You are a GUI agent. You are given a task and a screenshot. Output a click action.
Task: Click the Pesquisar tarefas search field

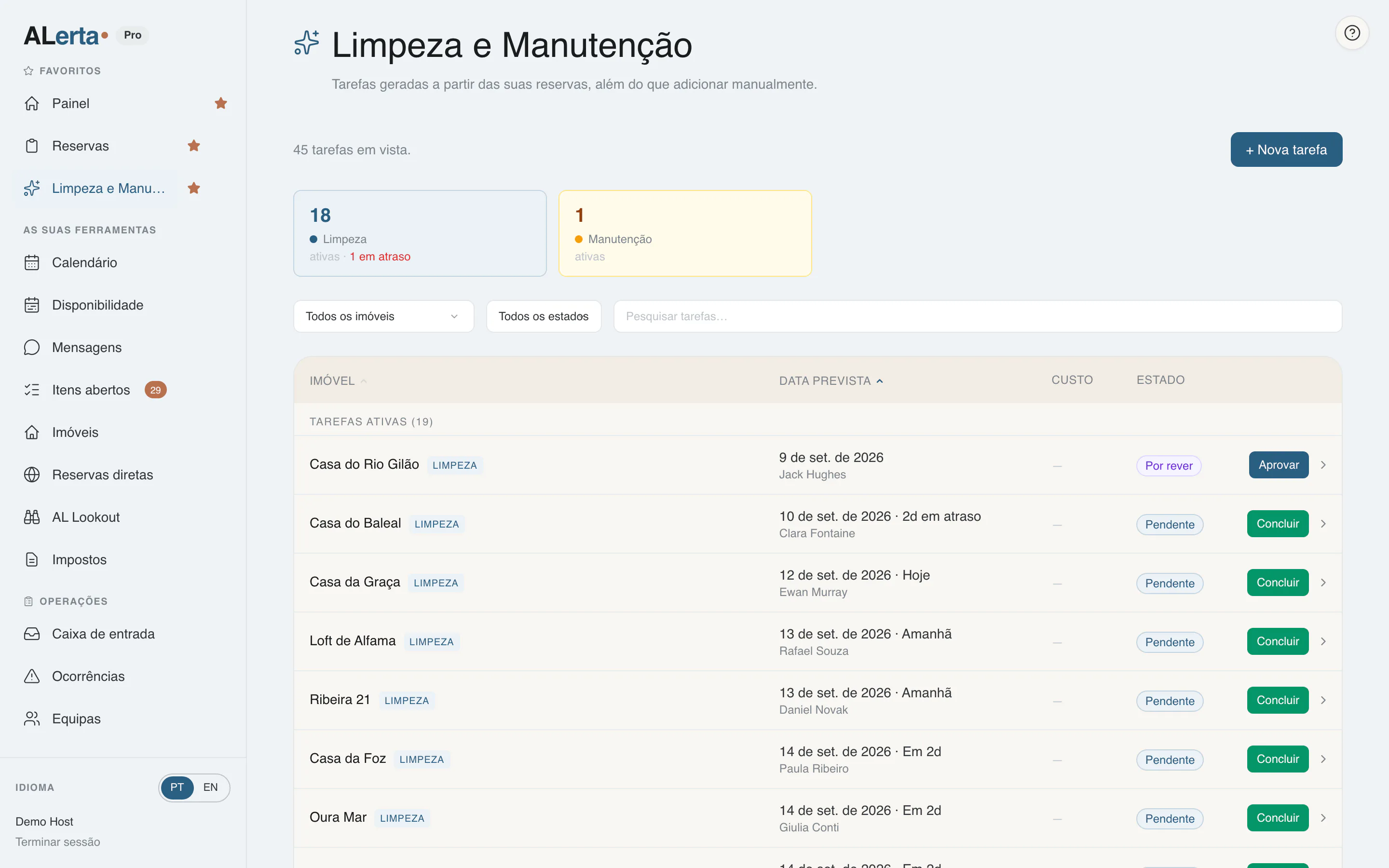point(978,316)
